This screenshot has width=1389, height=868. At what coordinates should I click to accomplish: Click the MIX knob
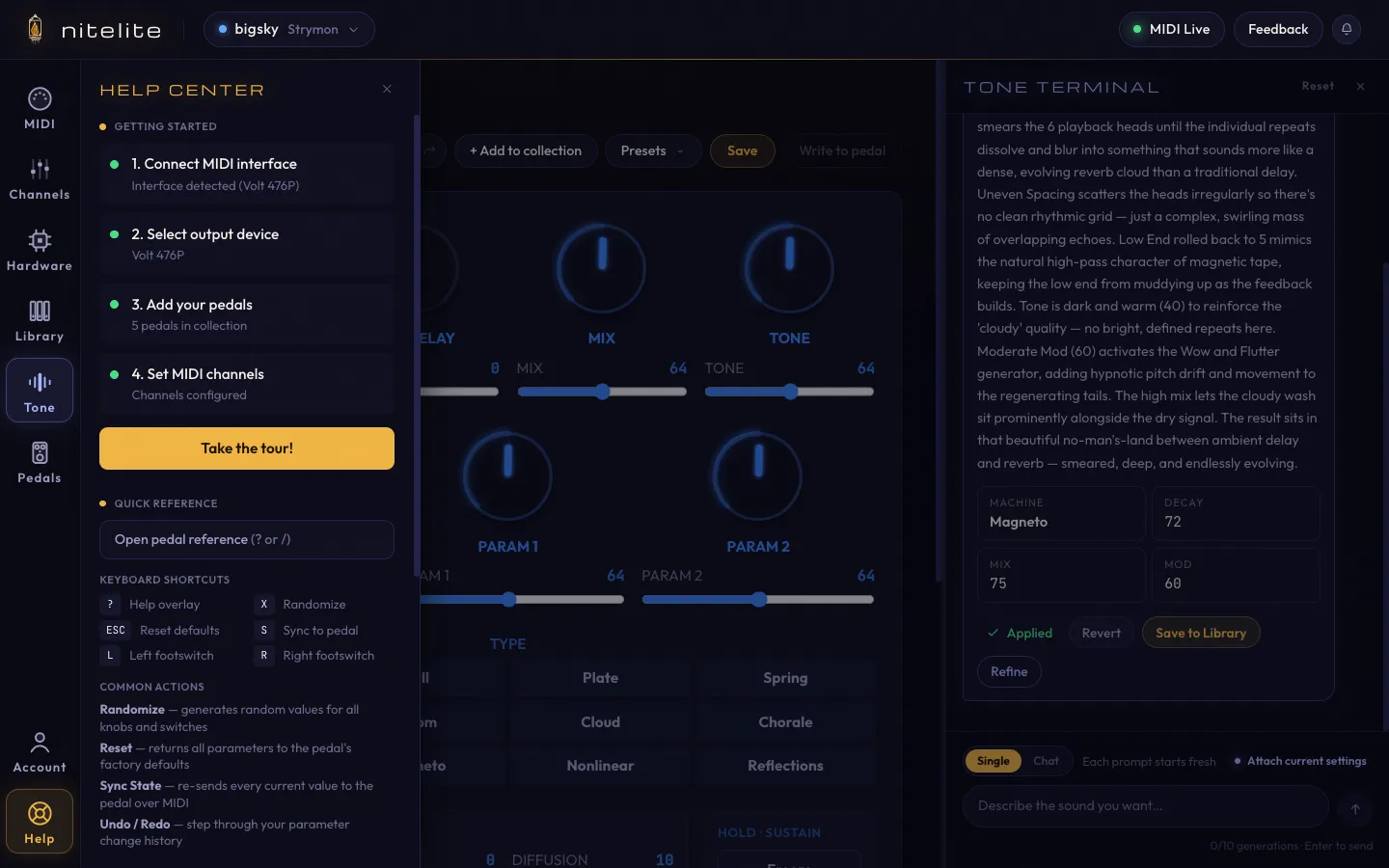pos(602,269)
